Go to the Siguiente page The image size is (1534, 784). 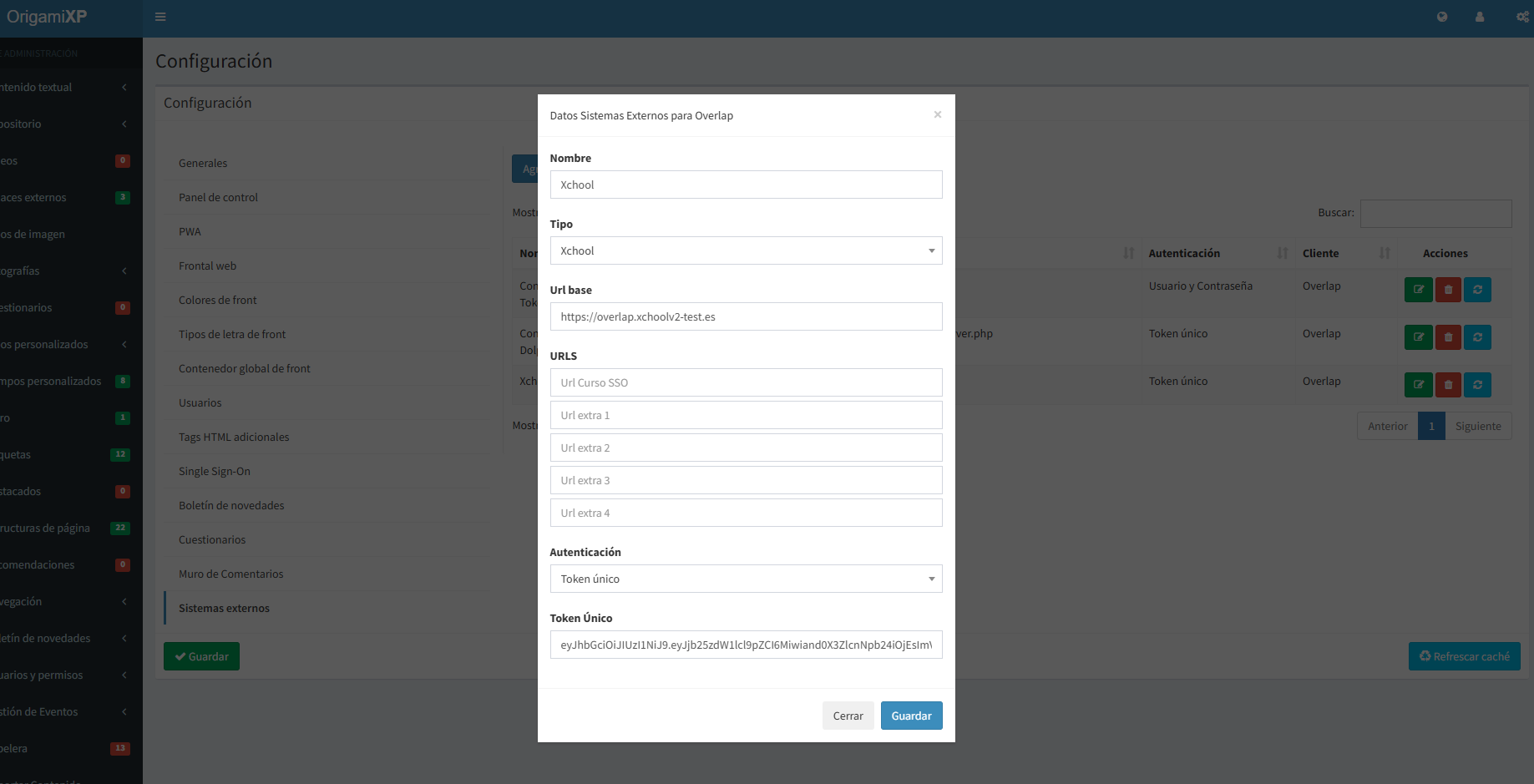[1478, 426]
